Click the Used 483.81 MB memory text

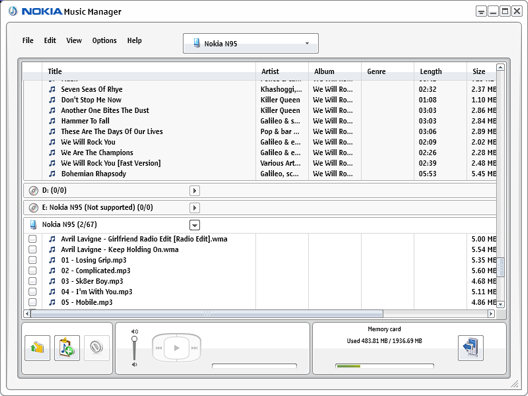coord(384,341)
